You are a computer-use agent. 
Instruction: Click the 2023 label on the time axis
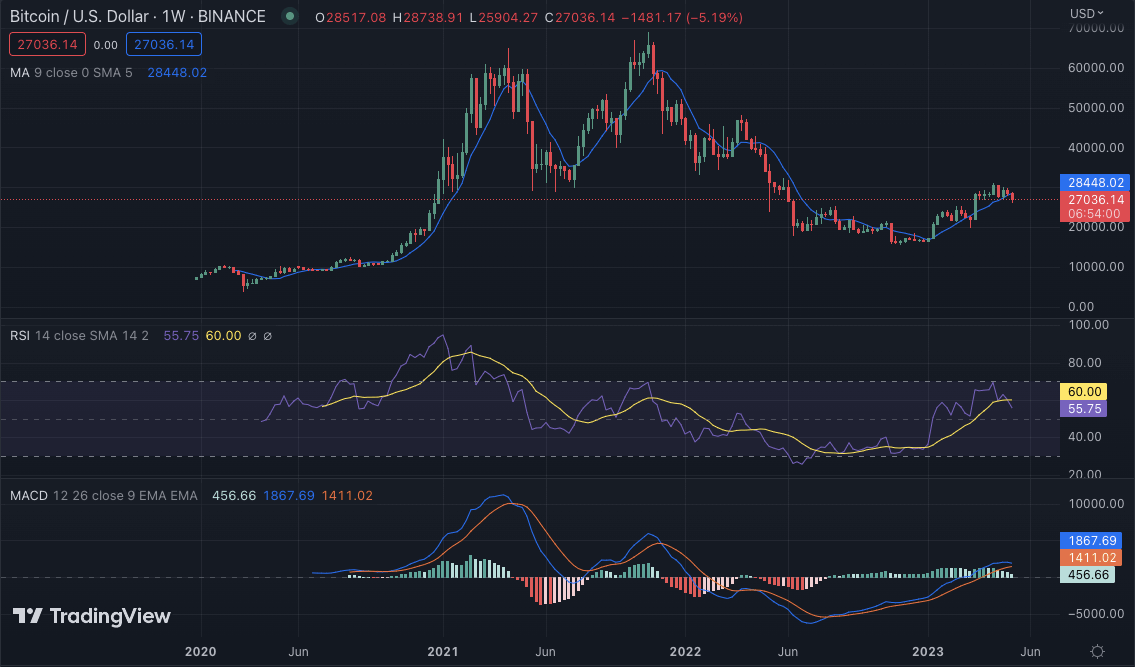pos(927,652)
